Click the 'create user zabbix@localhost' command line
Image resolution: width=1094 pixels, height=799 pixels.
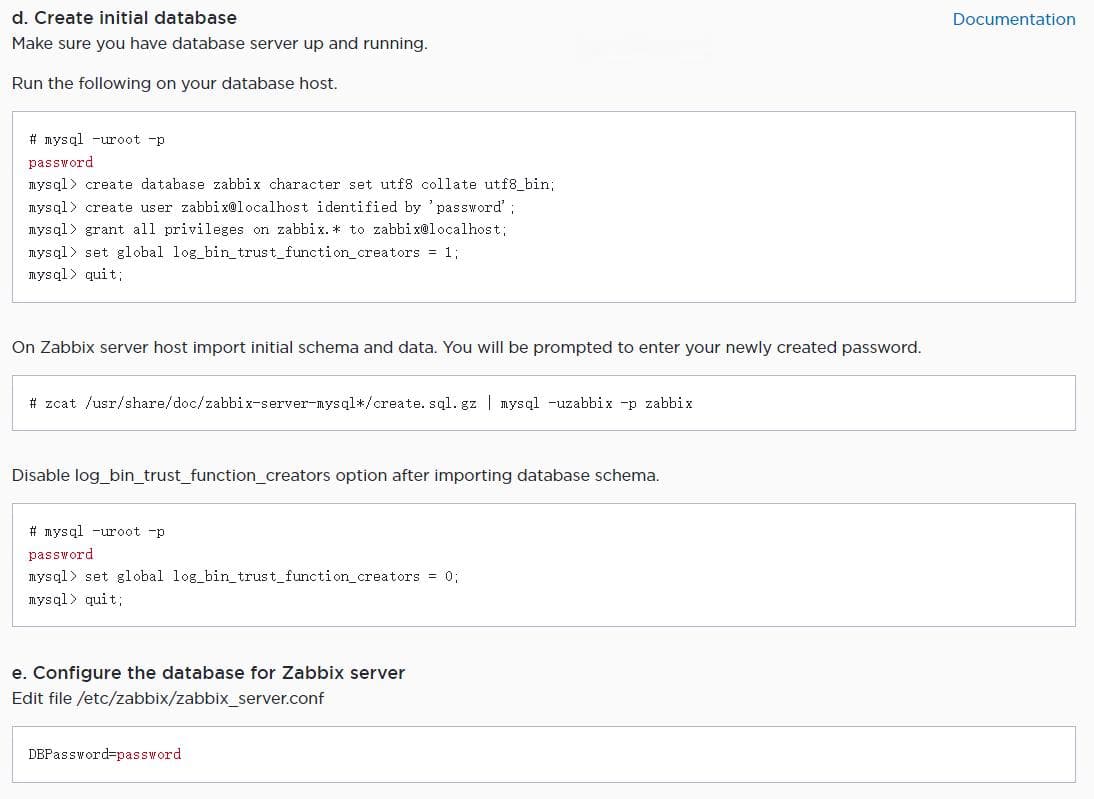coord(271,207)
